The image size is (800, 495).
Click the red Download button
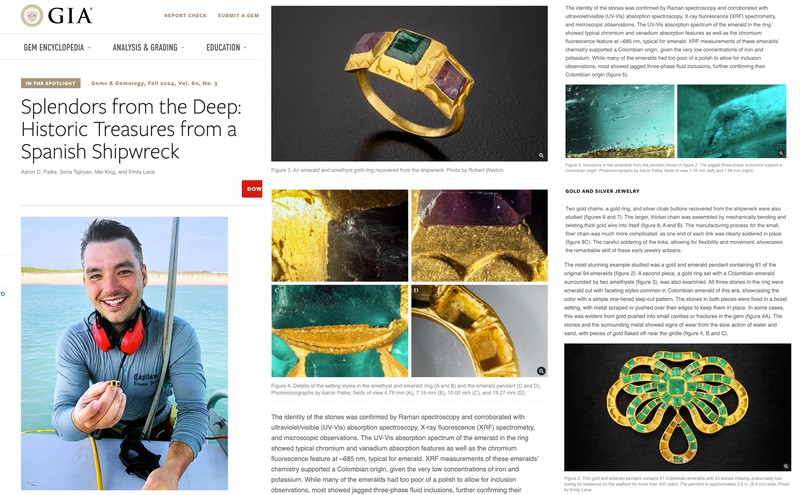click(252, 189)
